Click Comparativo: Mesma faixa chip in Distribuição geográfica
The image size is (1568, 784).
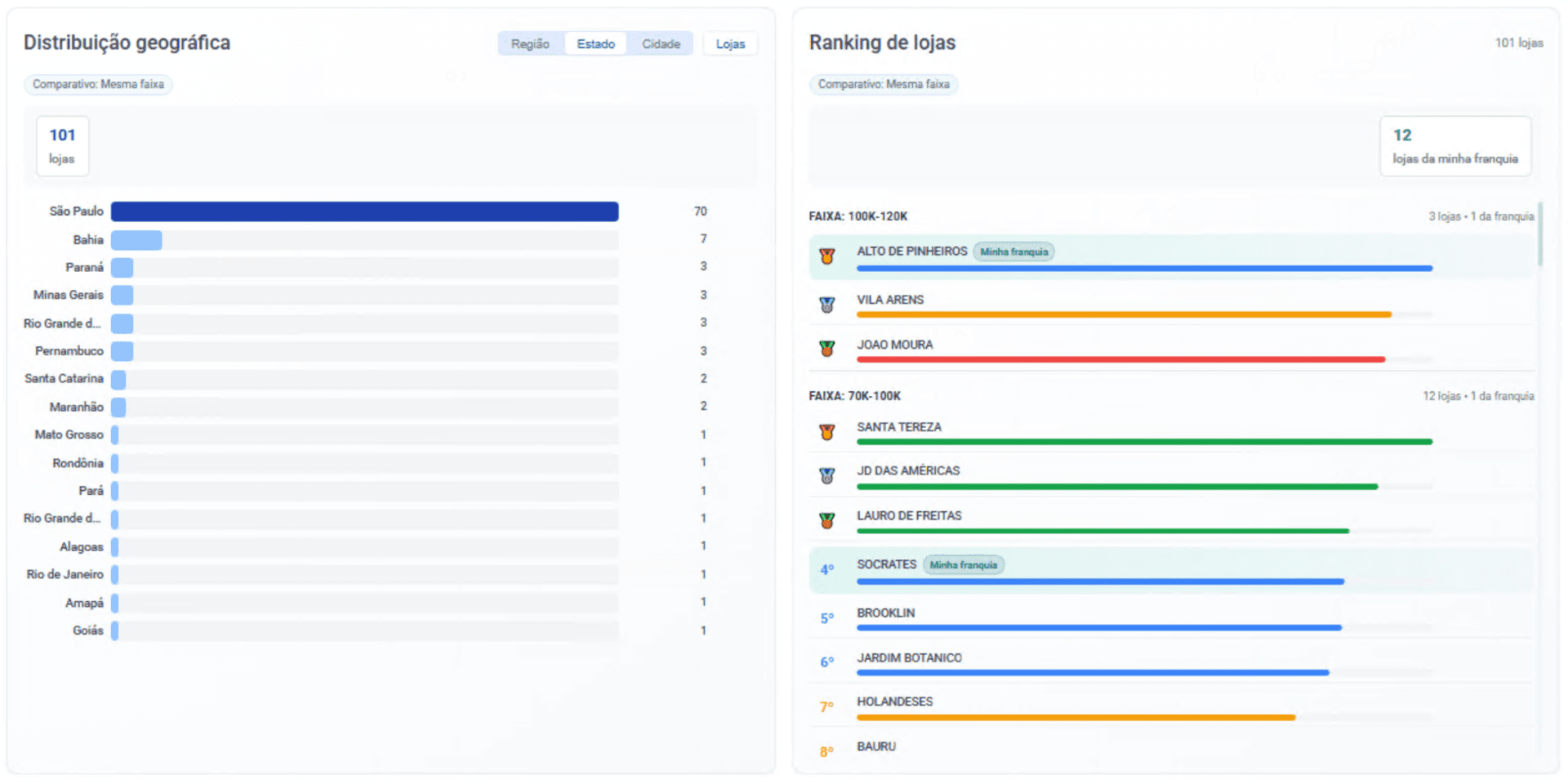[98, 84]
